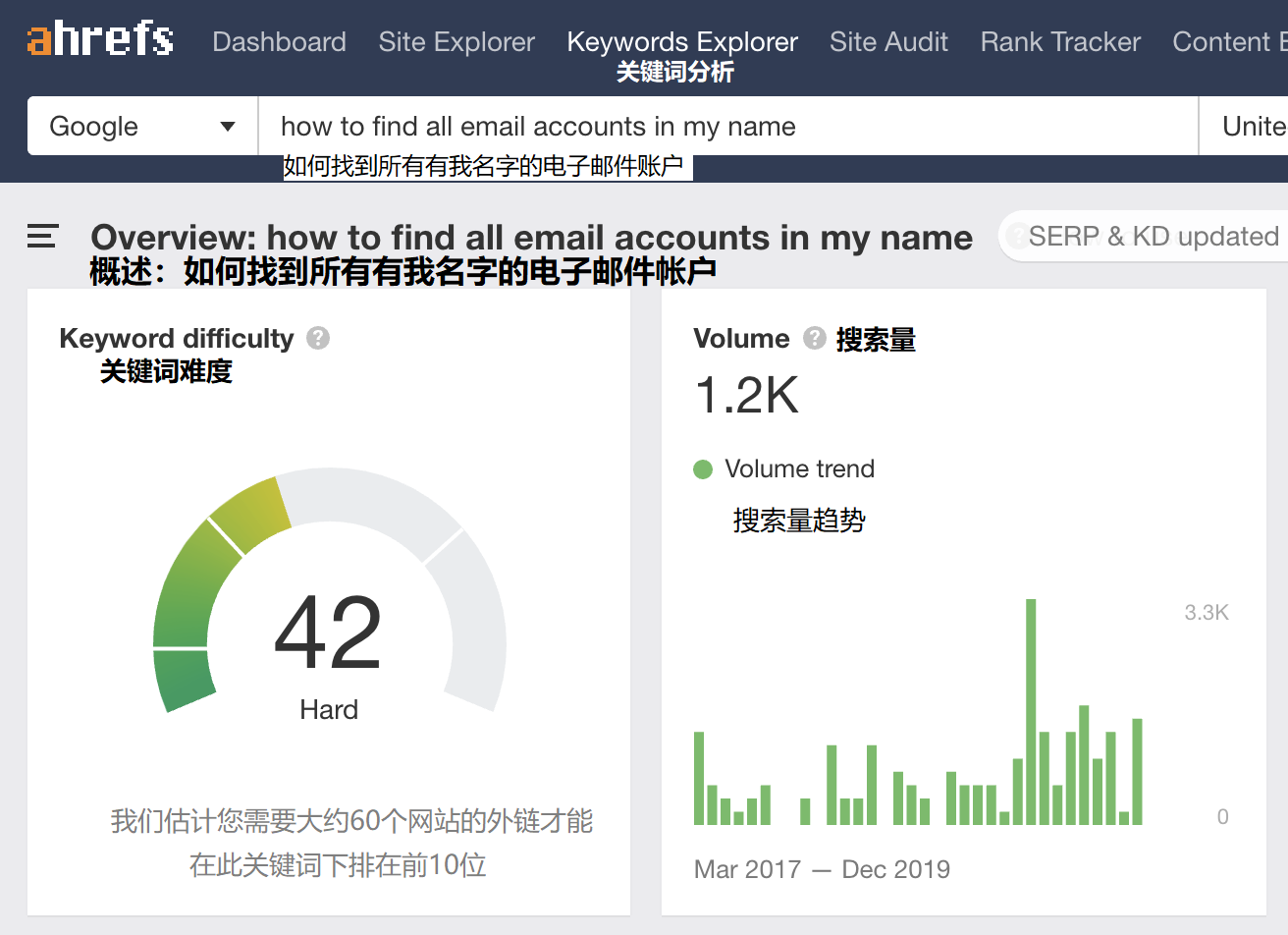Screen dimensions: 1288x935
Task: Open the Google search engine dropdown
Action: 142,126
